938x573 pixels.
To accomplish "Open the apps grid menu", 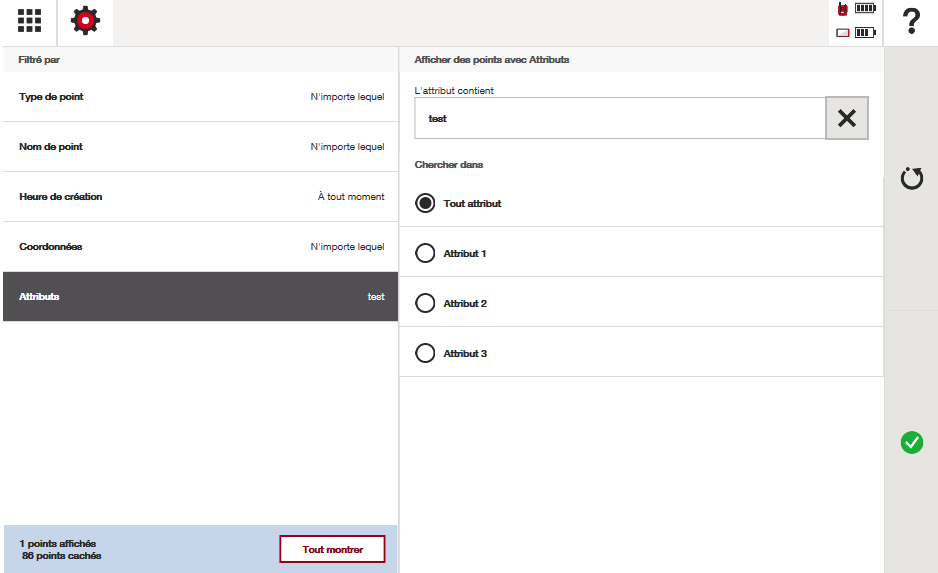I will (x=29, y=21).
